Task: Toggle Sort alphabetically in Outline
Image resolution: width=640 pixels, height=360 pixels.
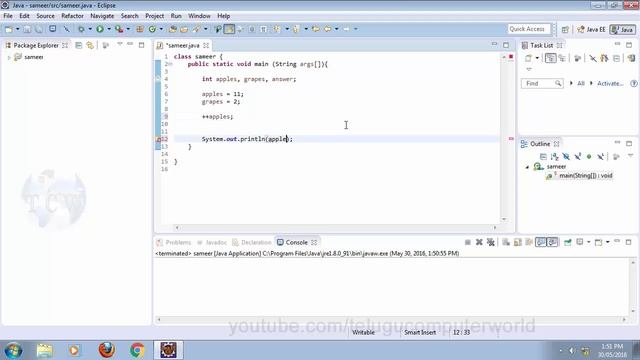Action: [554, 157]
